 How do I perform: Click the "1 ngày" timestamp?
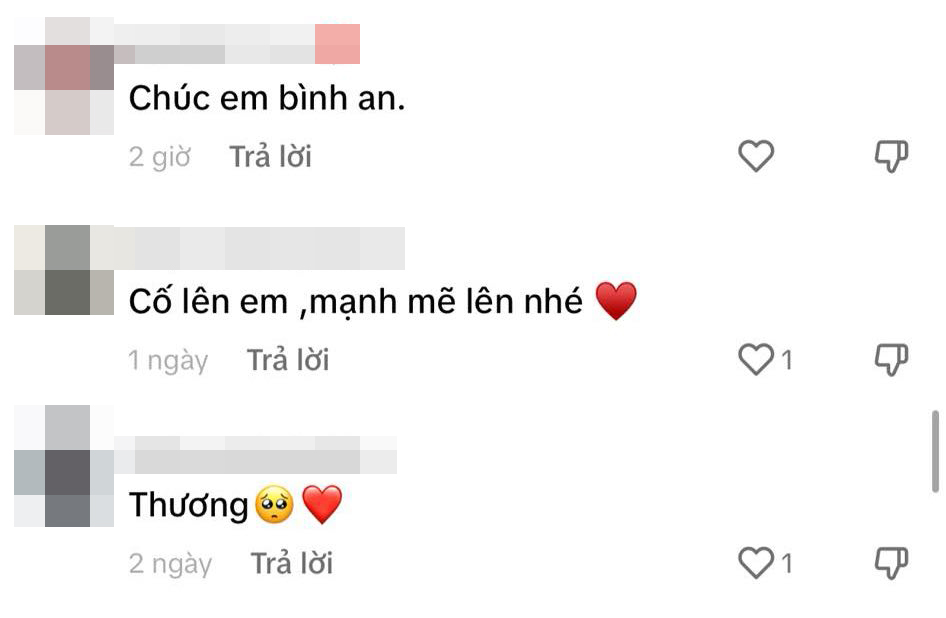tap(168, 361)
